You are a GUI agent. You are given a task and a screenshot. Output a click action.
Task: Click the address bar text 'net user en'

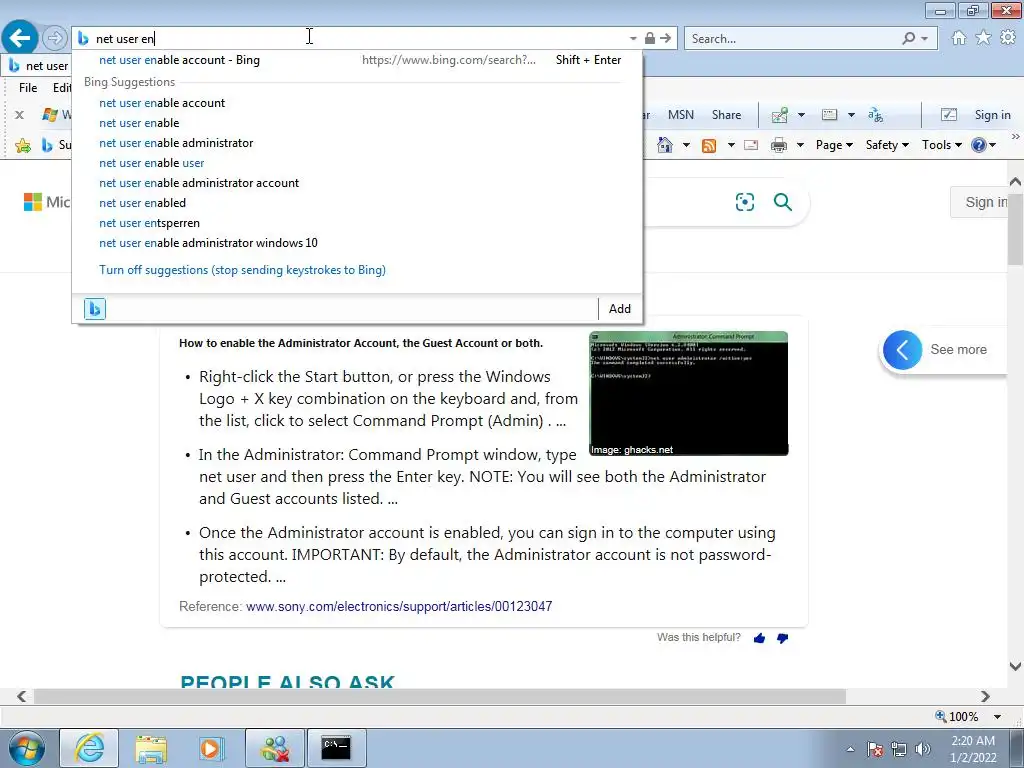point(125,39)
